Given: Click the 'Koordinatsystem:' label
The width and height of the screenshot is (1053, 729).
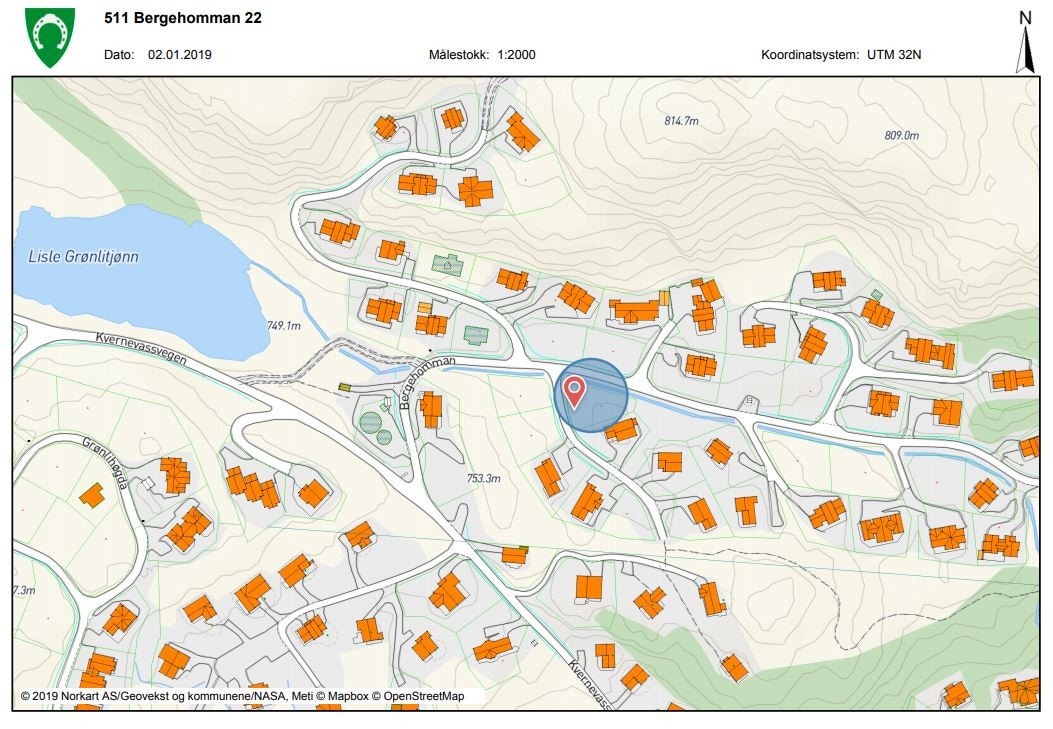Looking at the screenshot, I should coord(810,55).
